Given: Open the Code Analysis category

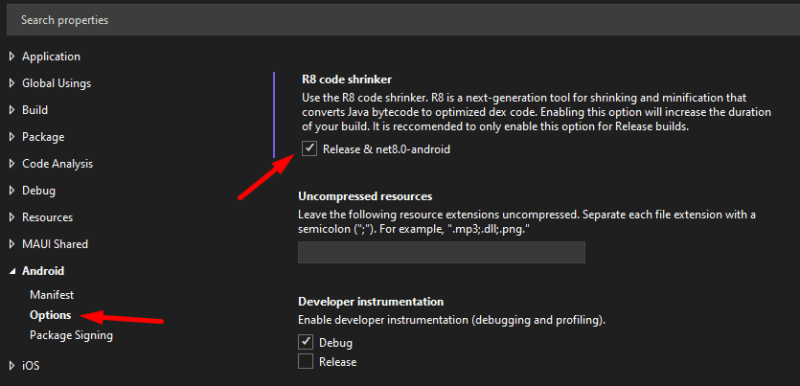Looking at the screenshot, I should pos(57,164).
